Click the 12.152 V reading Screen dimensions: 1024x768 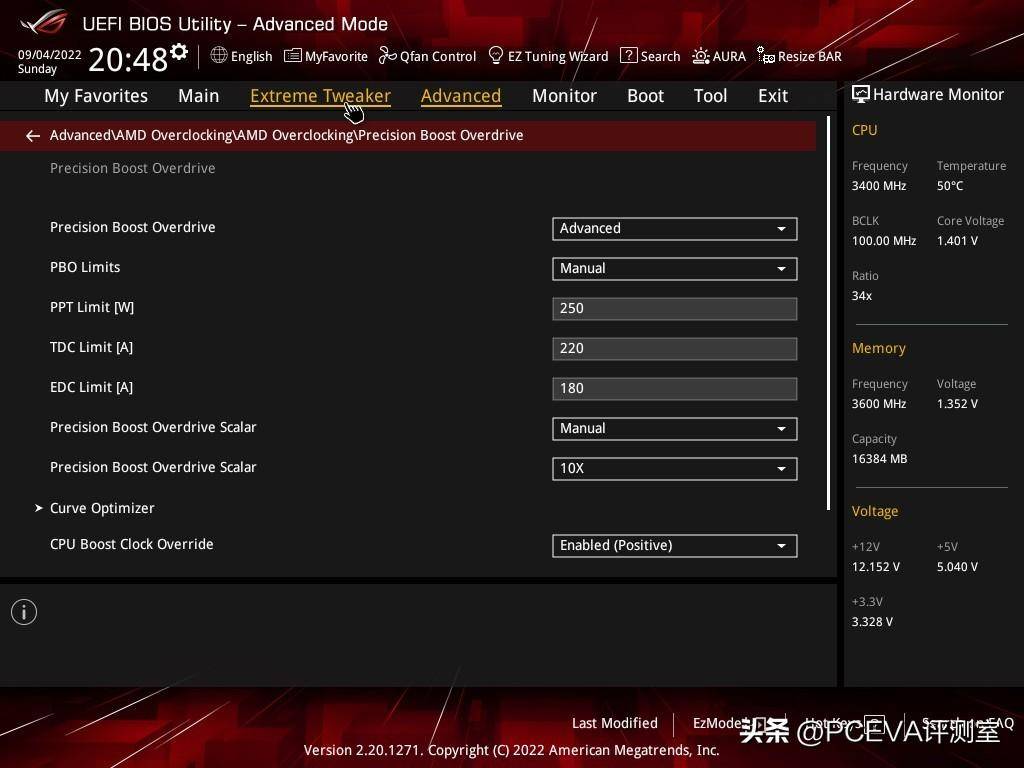[x=876, y=566]
